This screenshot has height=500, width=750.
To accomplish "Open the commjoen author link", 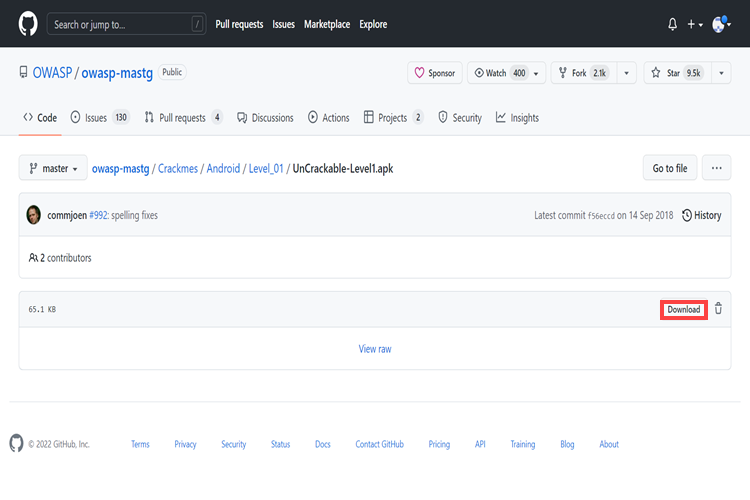I will pyautogui.click(x=67, y=215).
